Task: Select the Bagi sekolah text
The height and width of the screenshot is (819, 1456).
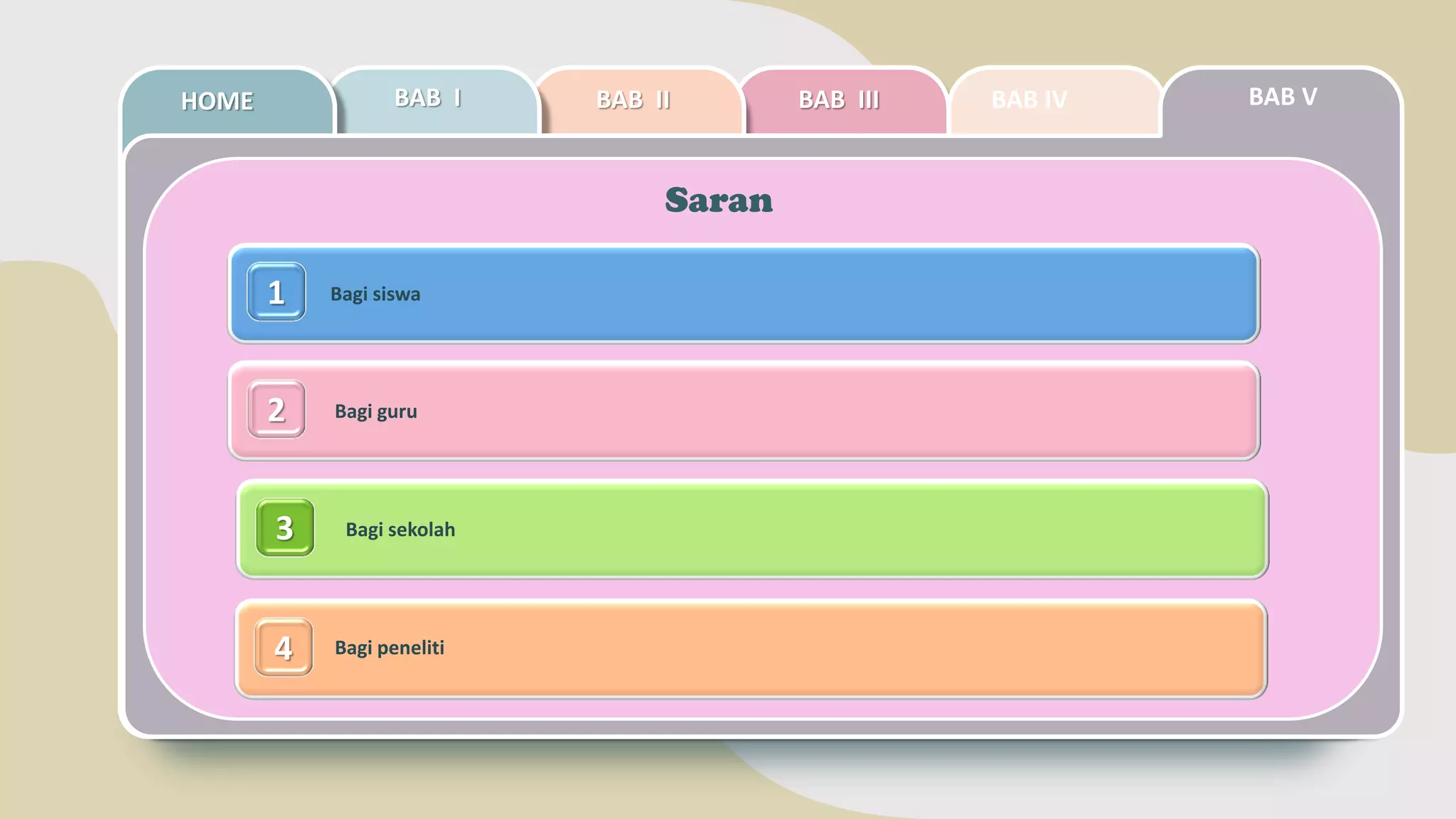Action: pos(400,530)
